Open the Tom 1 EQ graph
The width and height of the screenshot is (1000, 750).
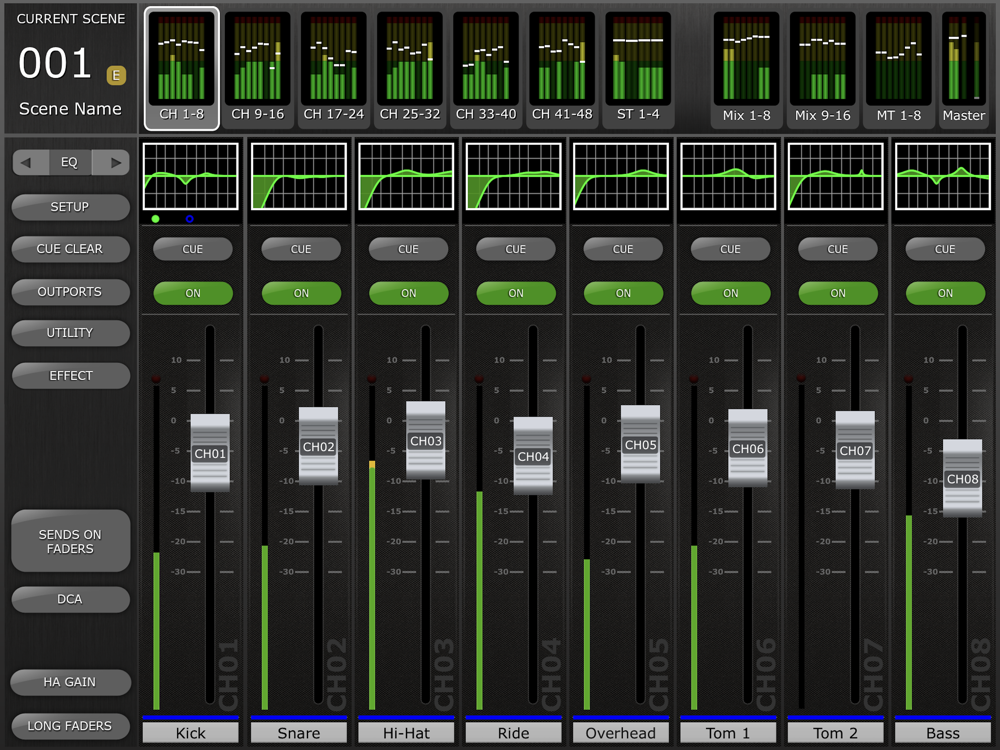(728, 176)
